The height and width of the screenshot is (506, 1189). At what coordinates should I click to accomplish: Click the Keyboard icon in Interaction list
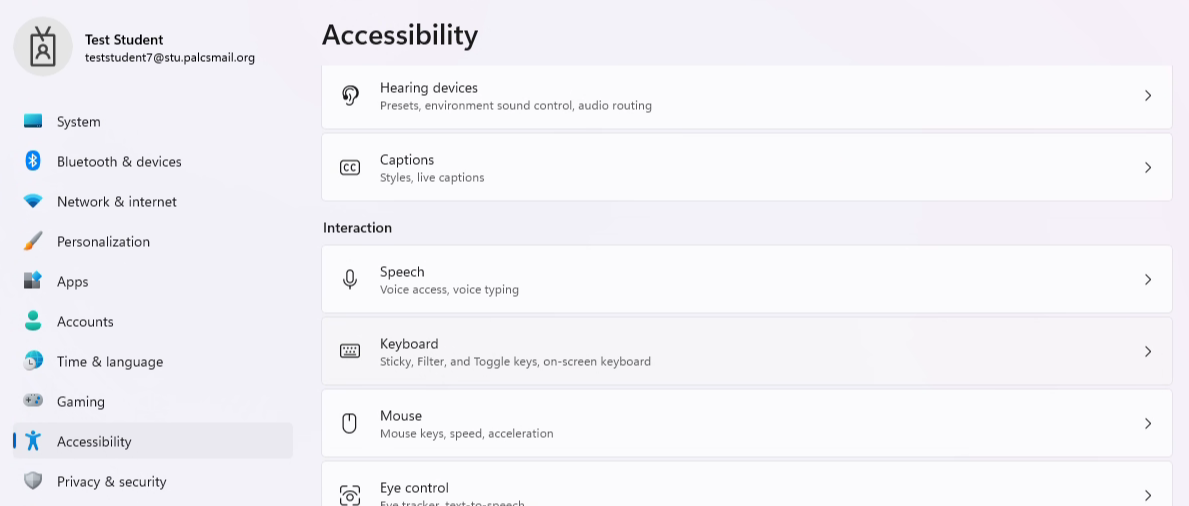tap(350, 351)
